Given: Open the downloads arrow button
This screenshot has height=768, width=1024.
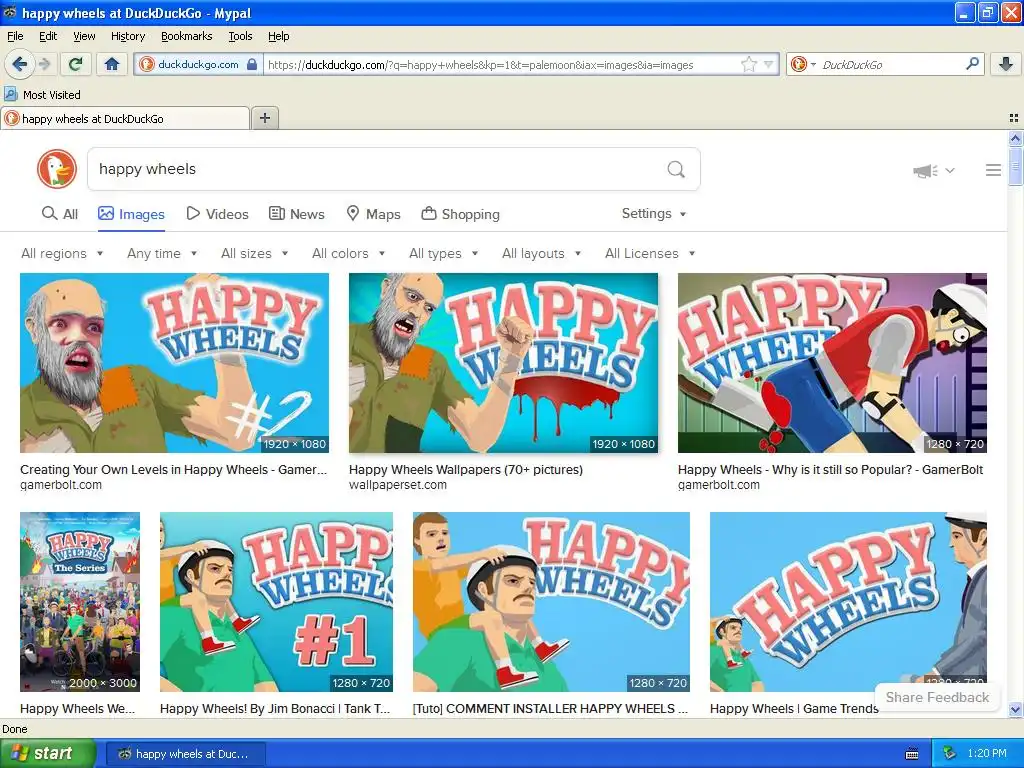Looking at the screenshot, I should tap(1006, 64).
